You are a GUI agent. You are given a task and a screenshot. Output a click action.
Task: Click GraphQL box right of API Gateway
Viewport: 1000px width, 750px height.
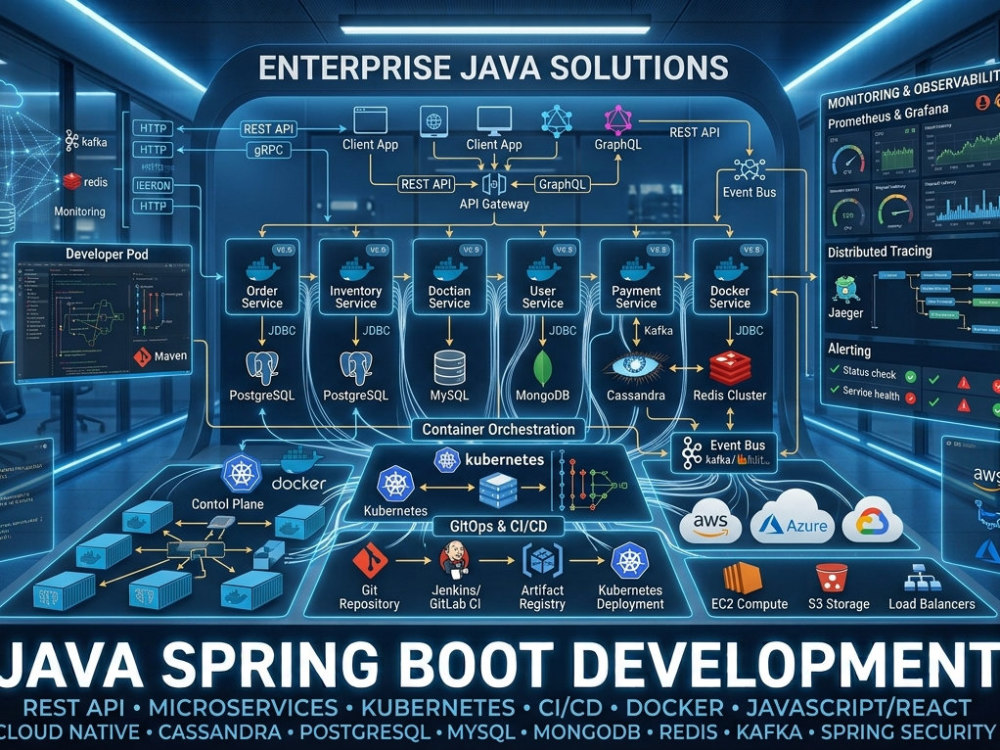(x=561, y=185)
